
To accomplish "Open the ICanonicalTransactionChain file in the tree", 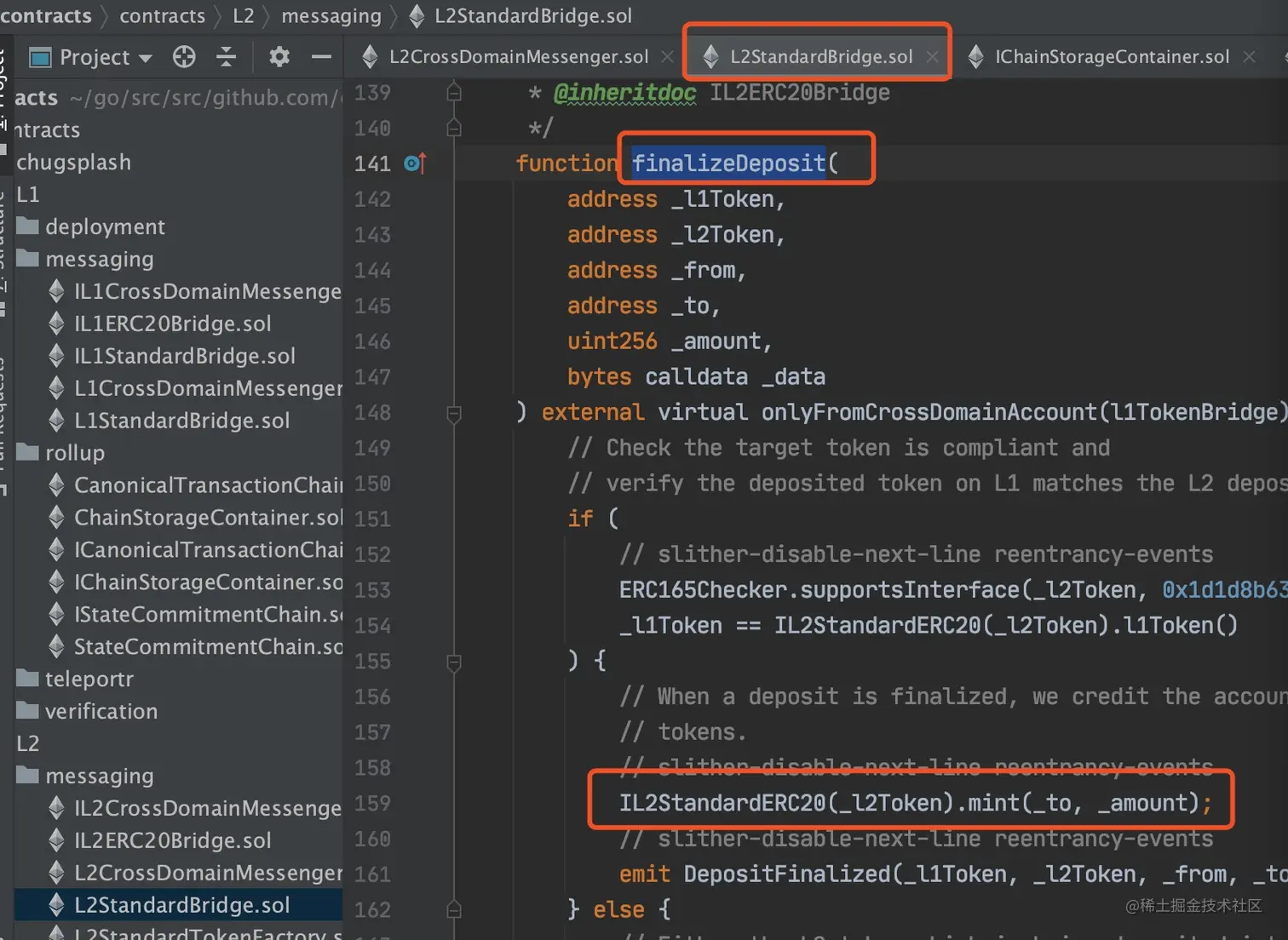I will (x=195, y=551).
